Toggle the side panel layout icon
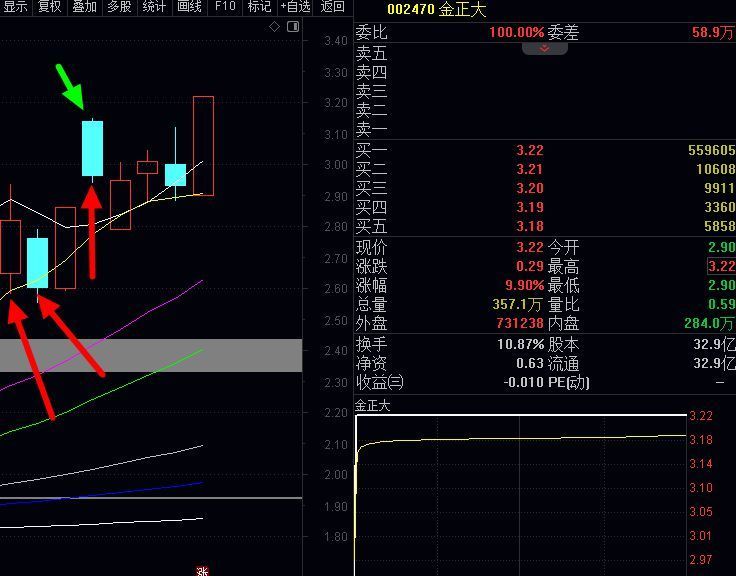736x576 pixels. 292,27
